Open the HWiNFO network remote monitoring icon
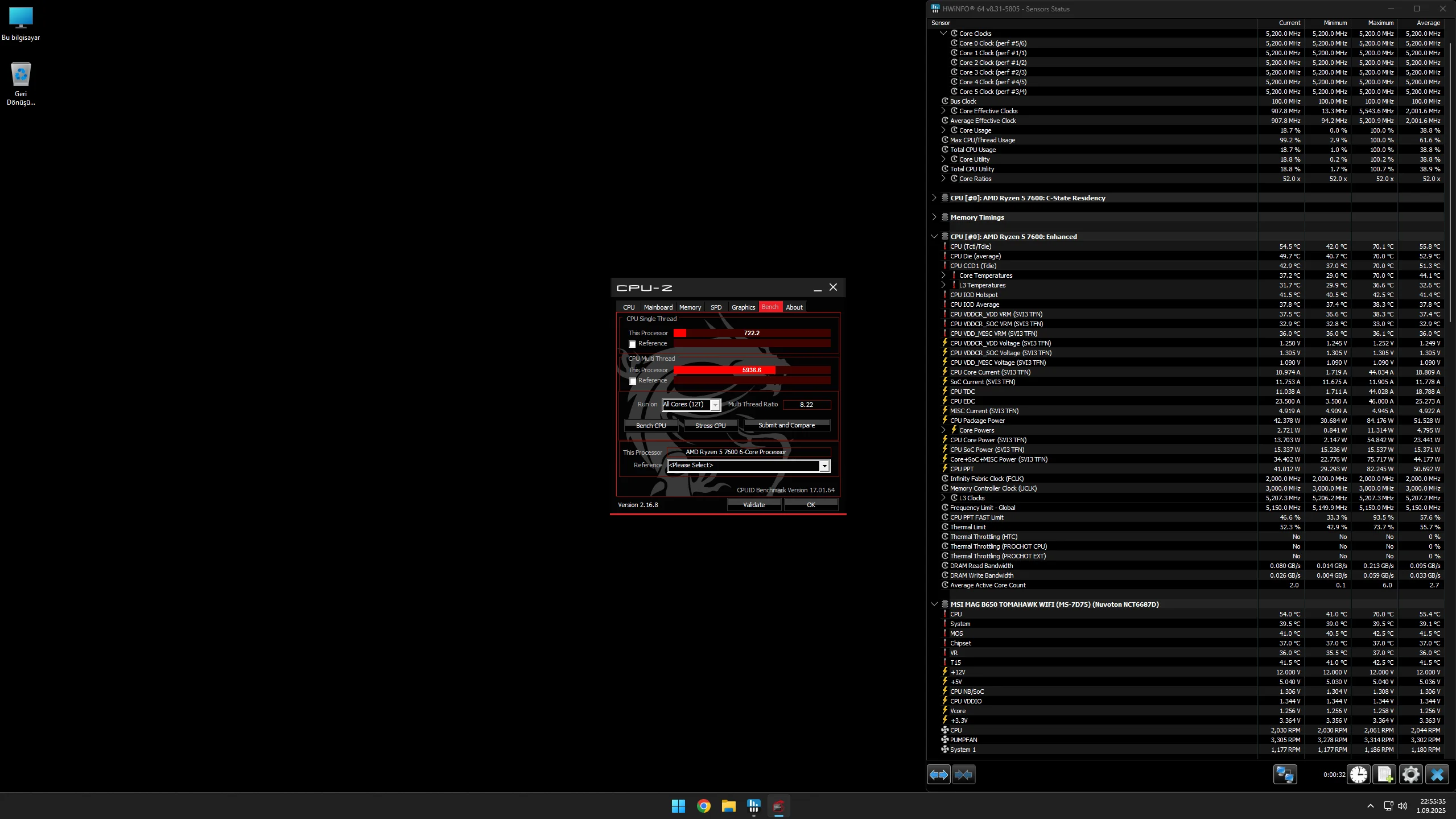The width and height of the screenshot is (1456, 819). 1285,775
